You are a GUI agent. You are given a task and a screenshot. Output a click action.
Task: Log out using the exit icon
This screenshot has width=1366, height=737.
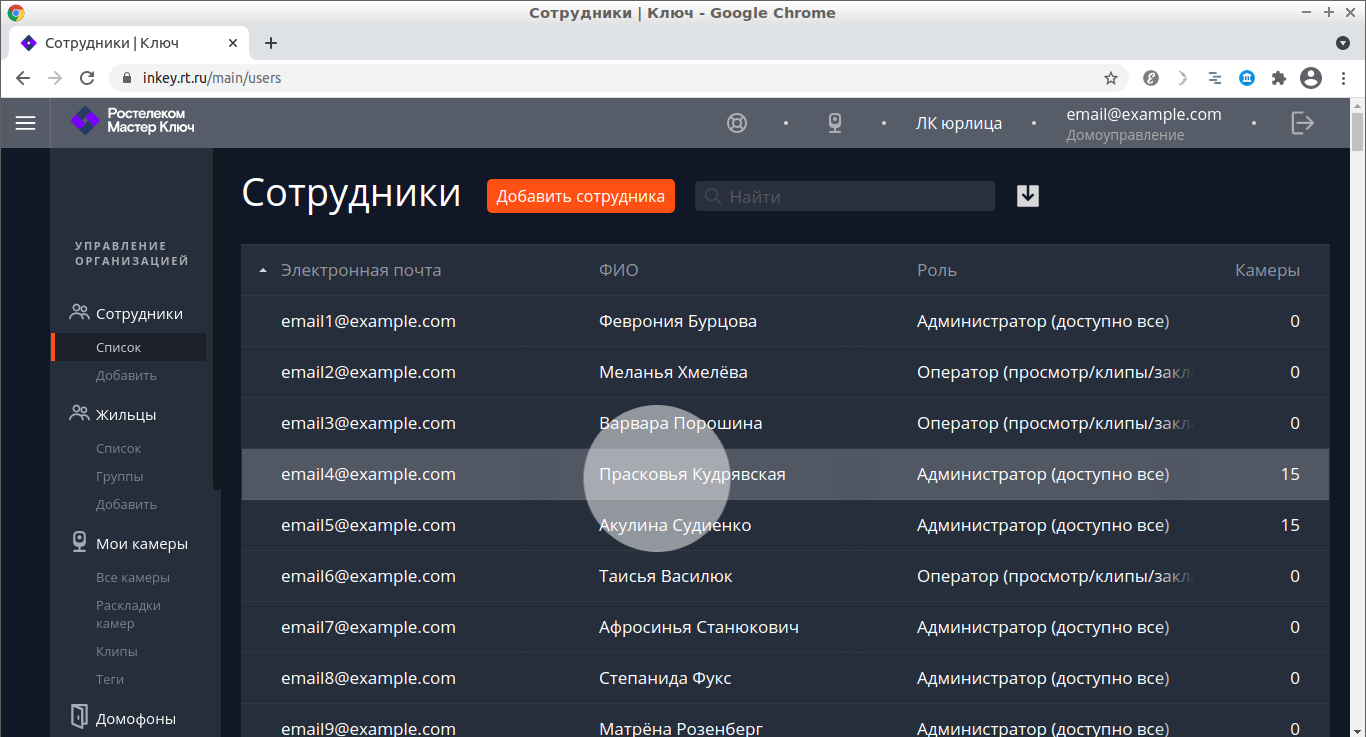(1302, 123)
